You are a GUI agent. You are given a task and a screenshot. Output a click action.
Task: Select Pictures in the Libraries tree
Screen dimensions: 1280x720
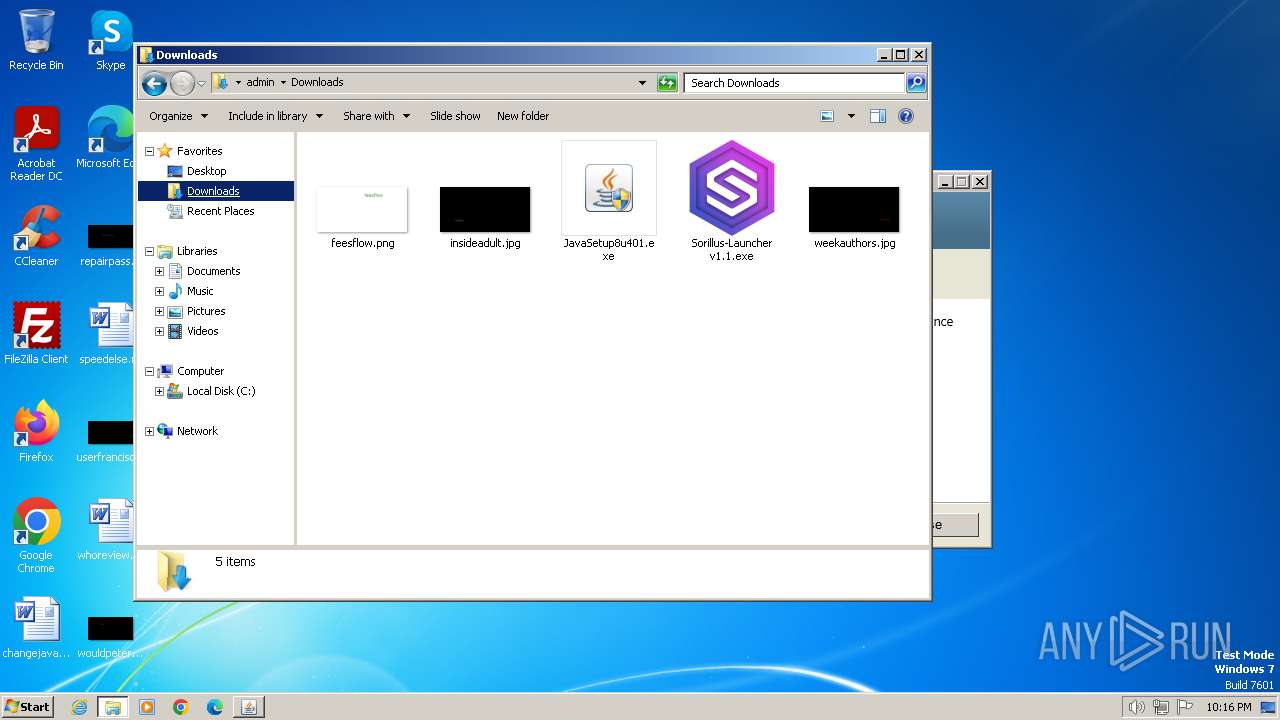tap(206, 311)
